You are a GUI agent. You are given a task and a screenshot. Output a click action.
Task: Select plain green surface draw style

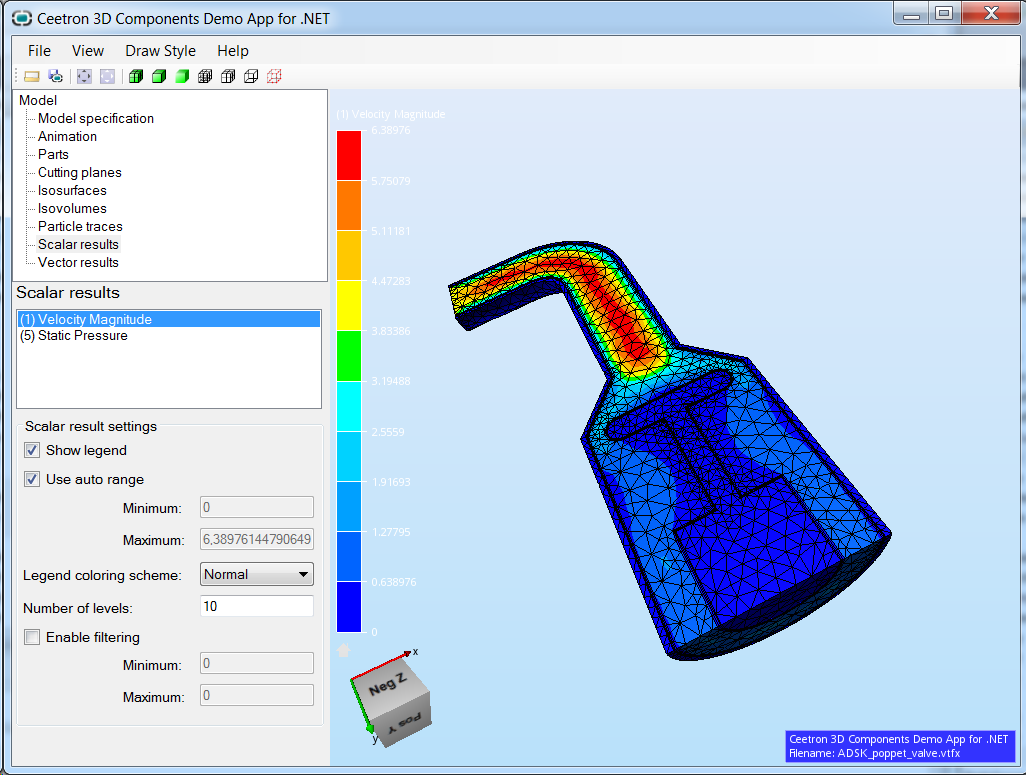click(182, 76)
